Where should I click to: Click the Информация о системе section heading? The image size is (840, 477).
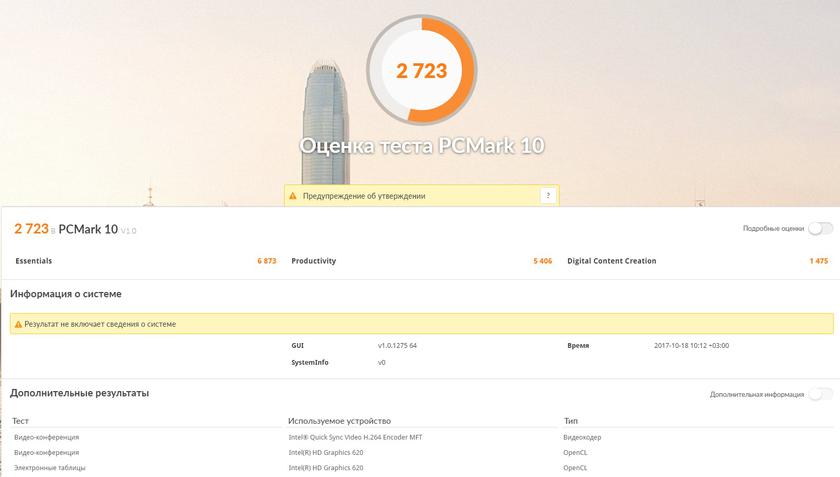tap(66, 294)
